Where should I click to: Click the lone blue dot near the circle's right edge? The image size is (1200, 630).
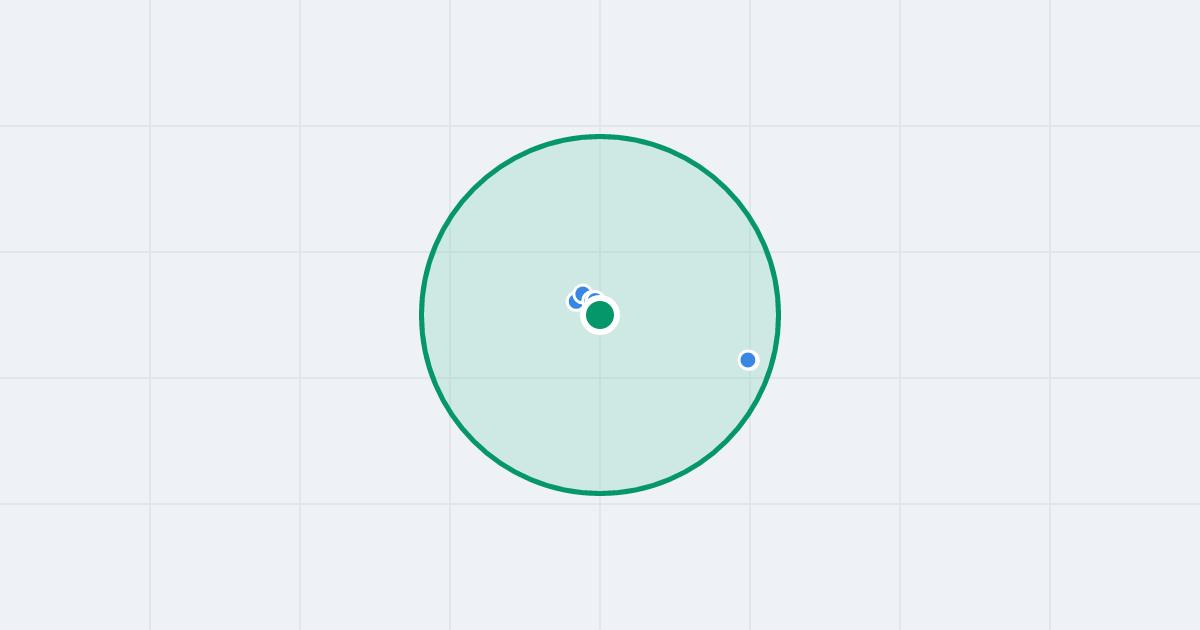[x=748, y=360]
